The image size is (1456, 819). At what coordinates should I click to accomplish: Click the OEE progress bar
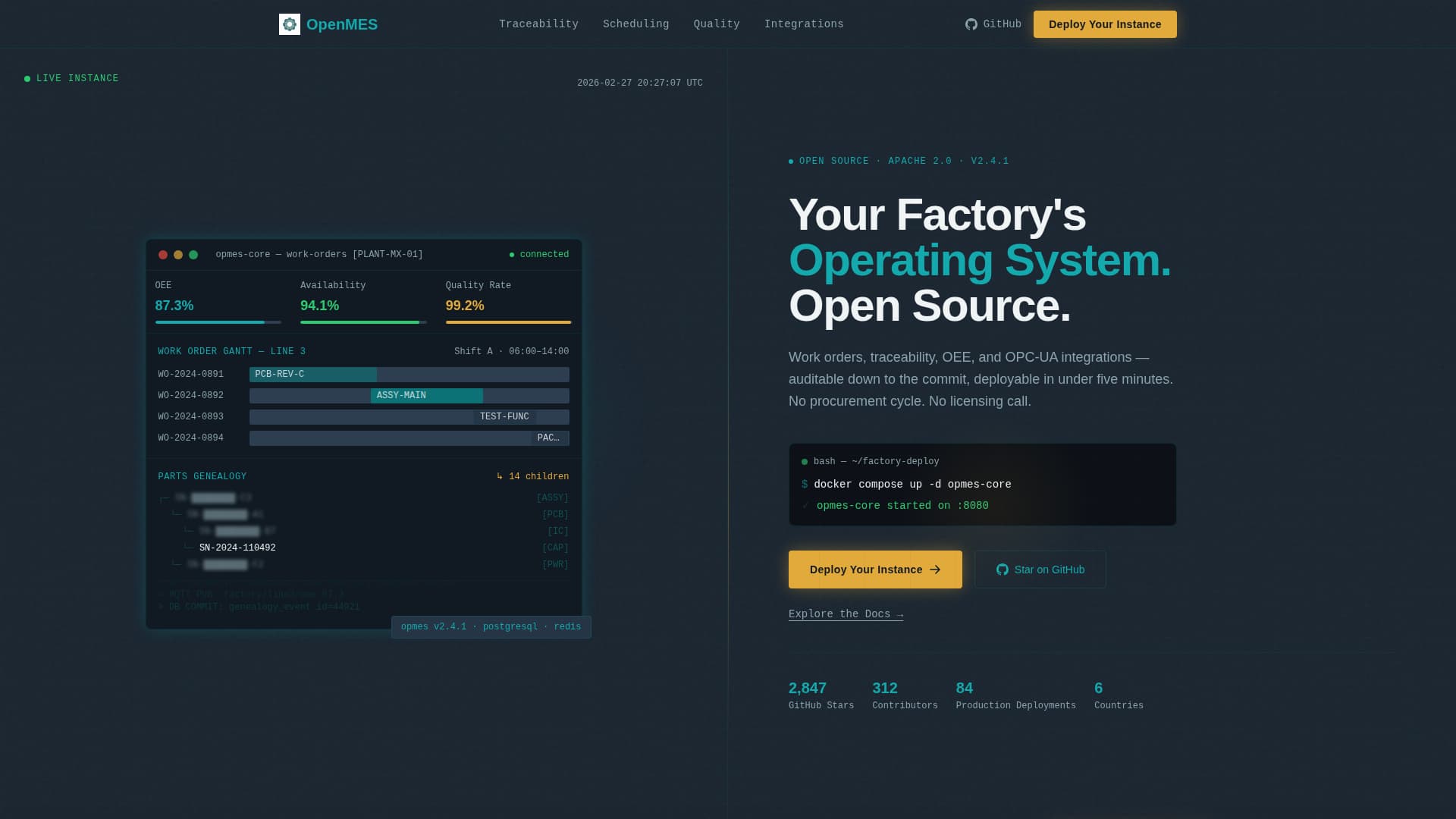click(218, 322)
